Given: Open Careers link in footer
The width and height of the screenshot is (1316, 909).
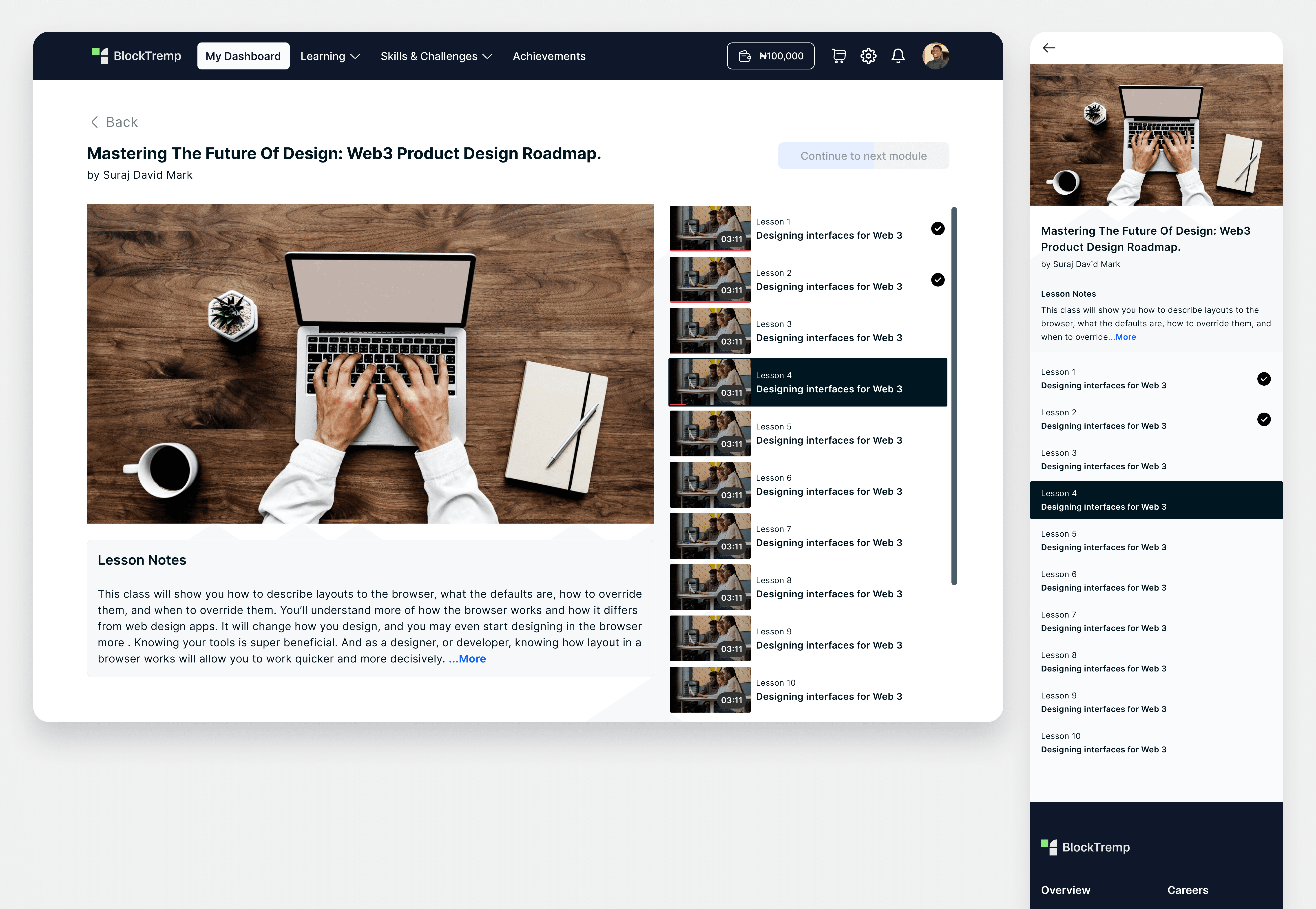Looking at the screenshot, I should [x=1187, y=890].
